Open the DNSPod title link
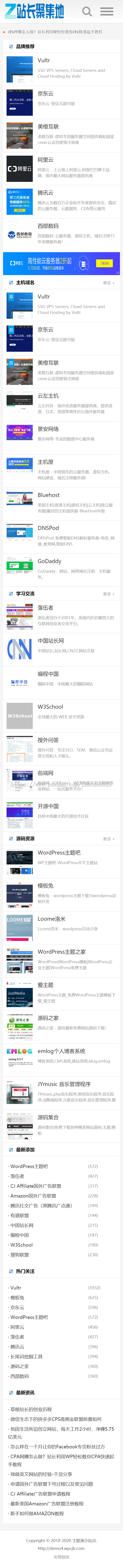Image resolution: width=123 pixels, height=1568 pixels. tap(48, 528)
